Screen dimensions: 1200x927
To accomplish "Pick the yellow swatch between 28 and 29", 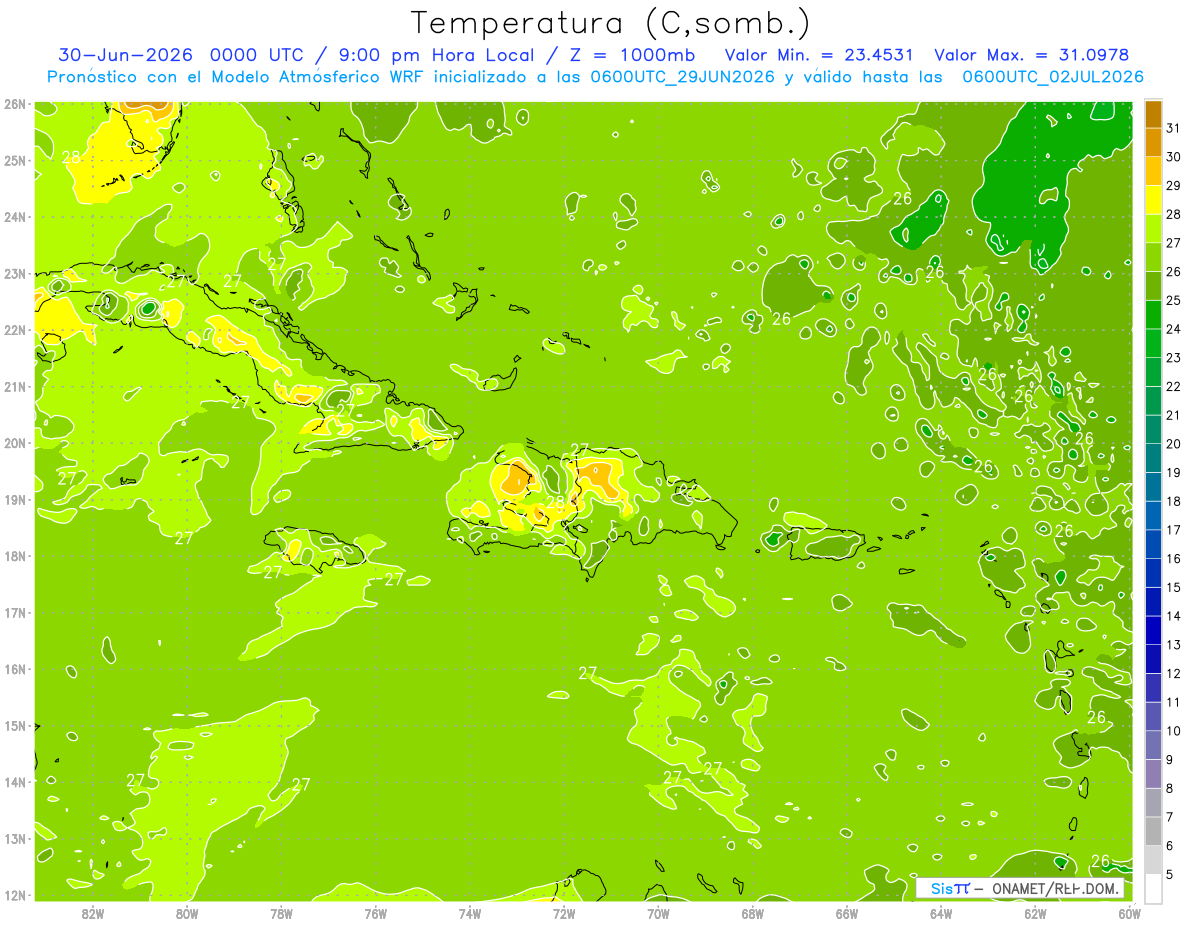I will (1153, 199).
